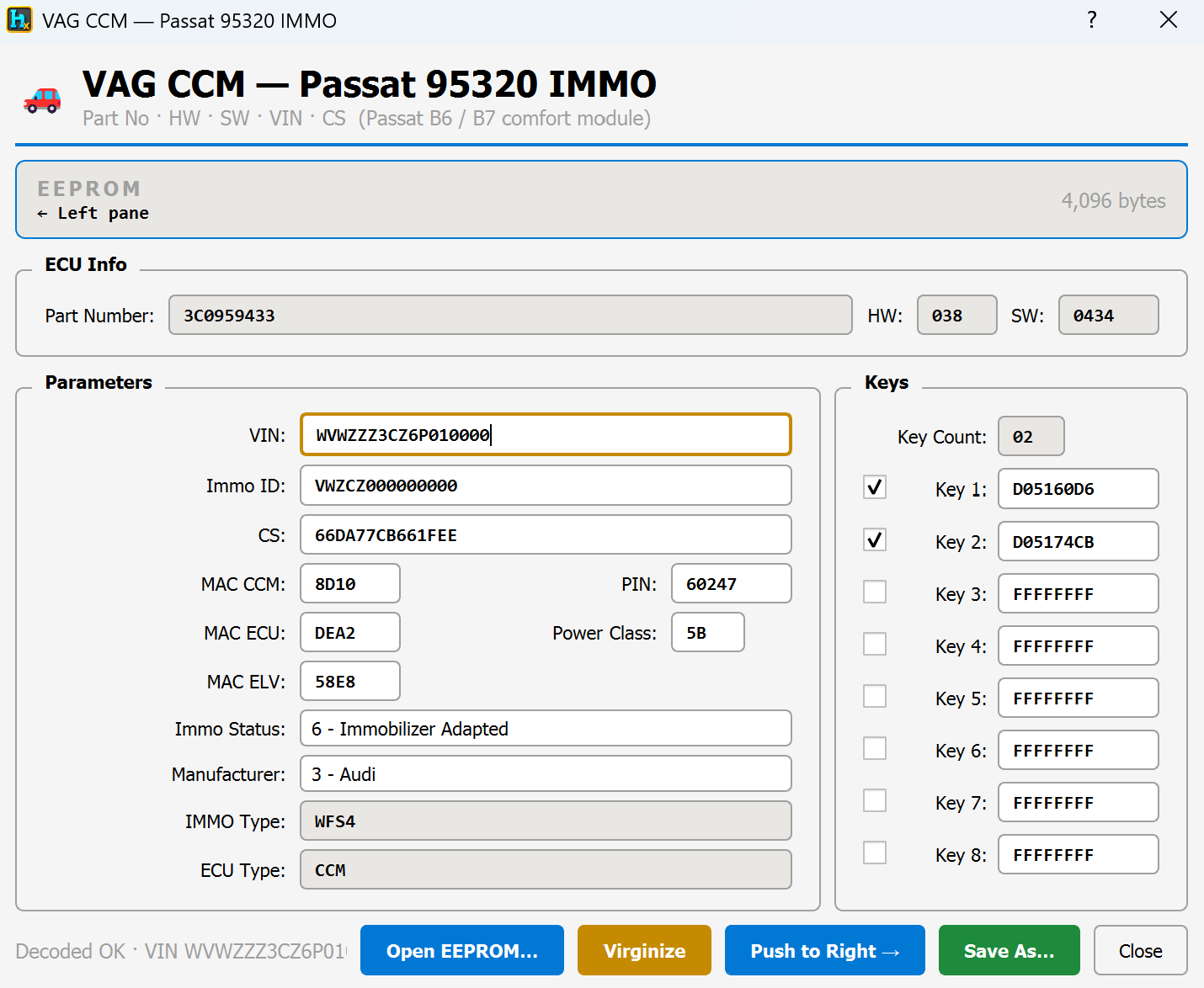This screenshot has height=988, width=1204.
Task: Click the Key 4 value field
Action: pyautogui.click(x=1079, y=645)
